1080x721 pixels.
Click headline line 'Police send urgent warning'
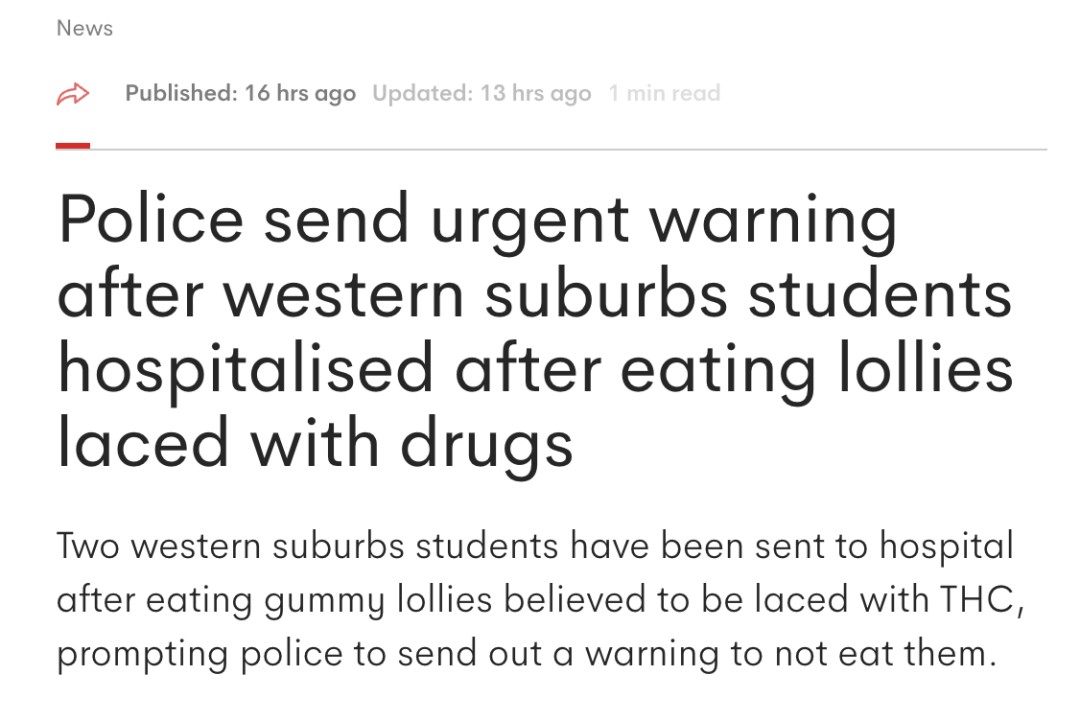point(477,219)
